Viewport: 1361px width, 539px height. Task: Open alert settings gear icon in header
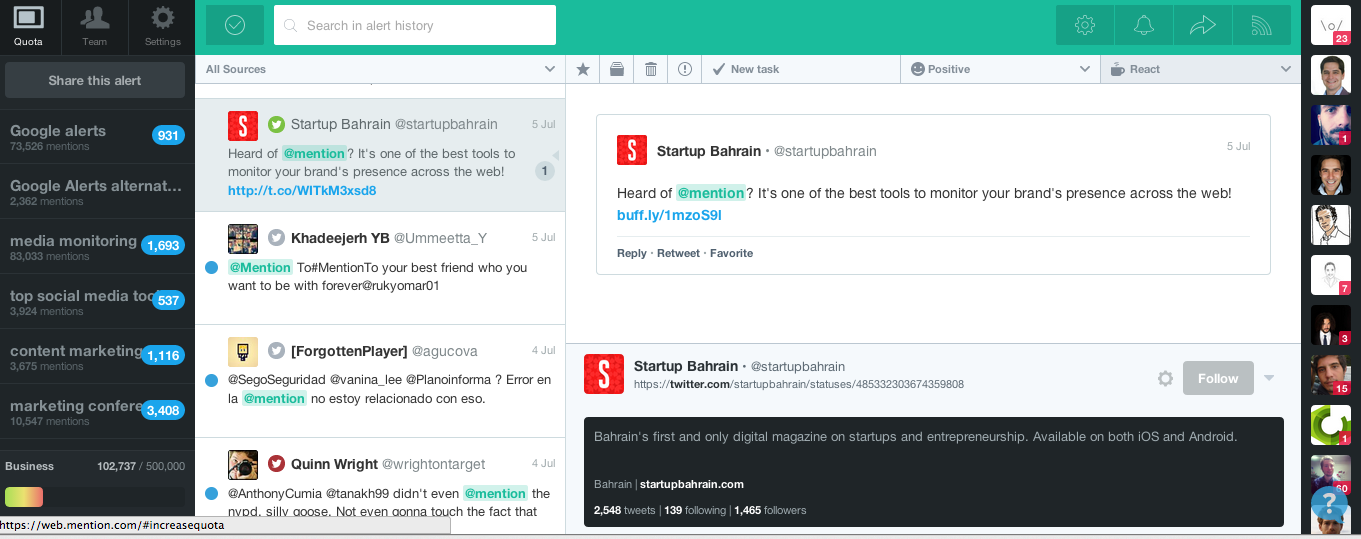(1085, 26)
